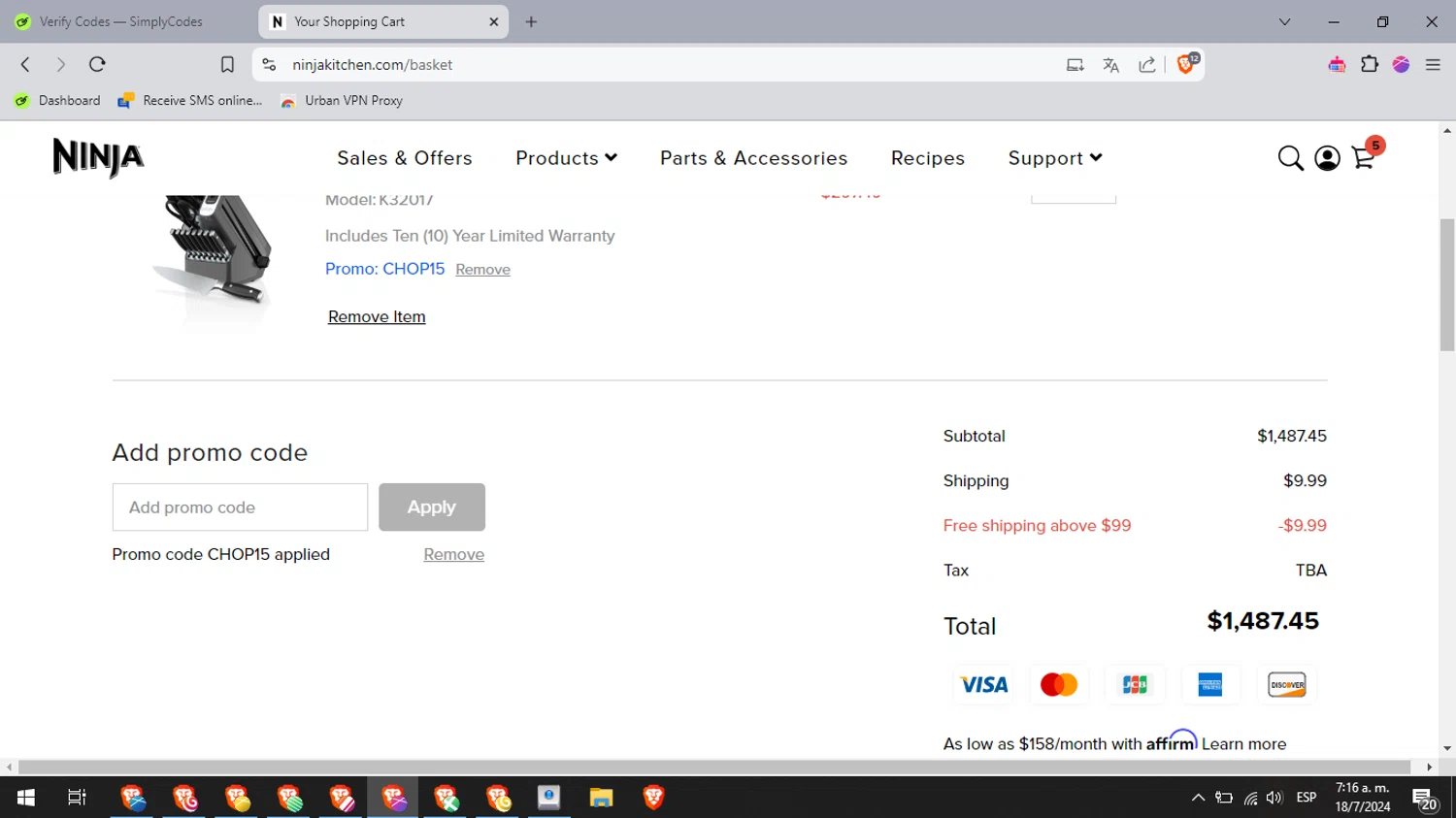Click Remove Item for the knife block
The width and height of the screenshot is (1456, 818).
[377, 316]
